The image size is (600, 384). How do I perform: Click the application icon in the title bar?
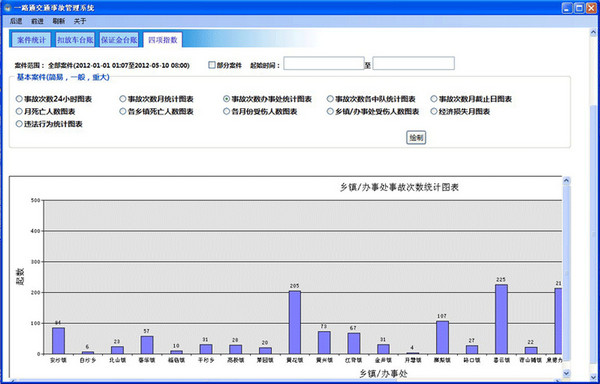point(7,8)
